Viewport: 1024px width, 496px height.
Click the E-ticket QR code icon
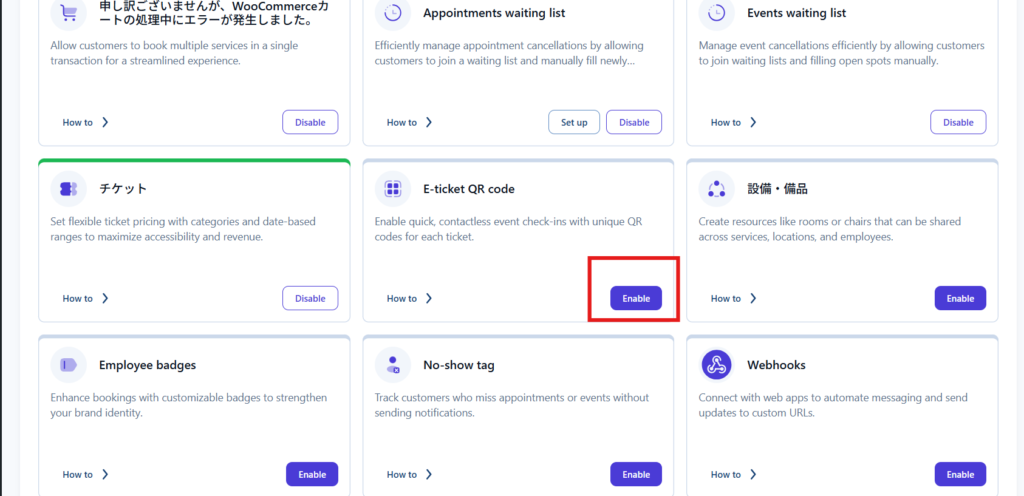tap(393, 188)
